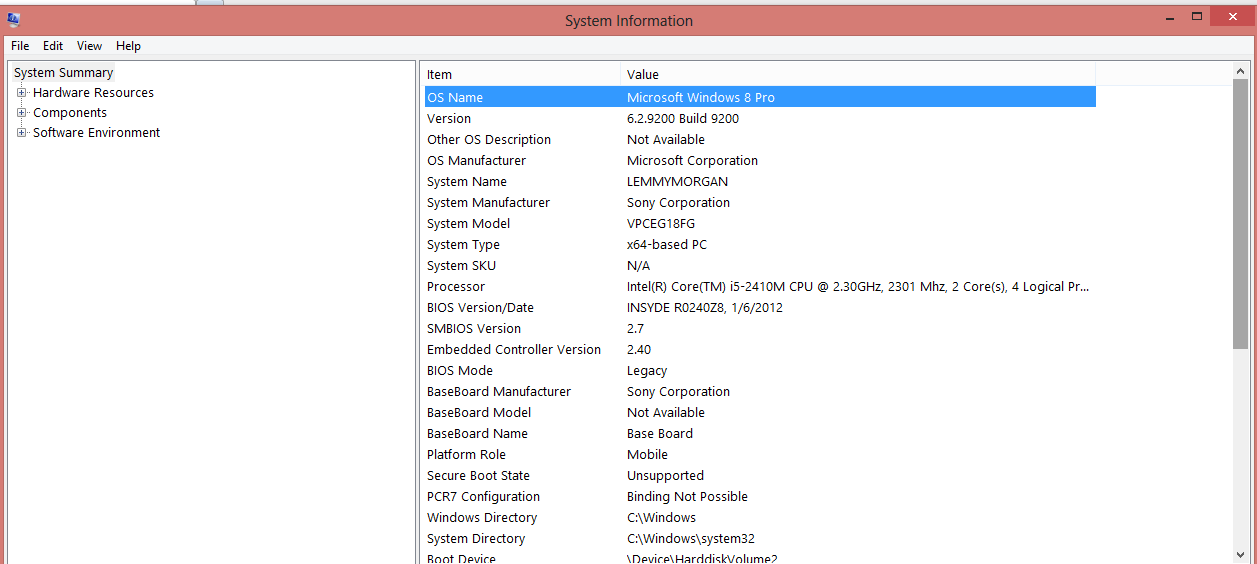Screen dimensions: 1257x564
Task: Click the value 6.2.9200 Build 9200
Action: (683, 118)
